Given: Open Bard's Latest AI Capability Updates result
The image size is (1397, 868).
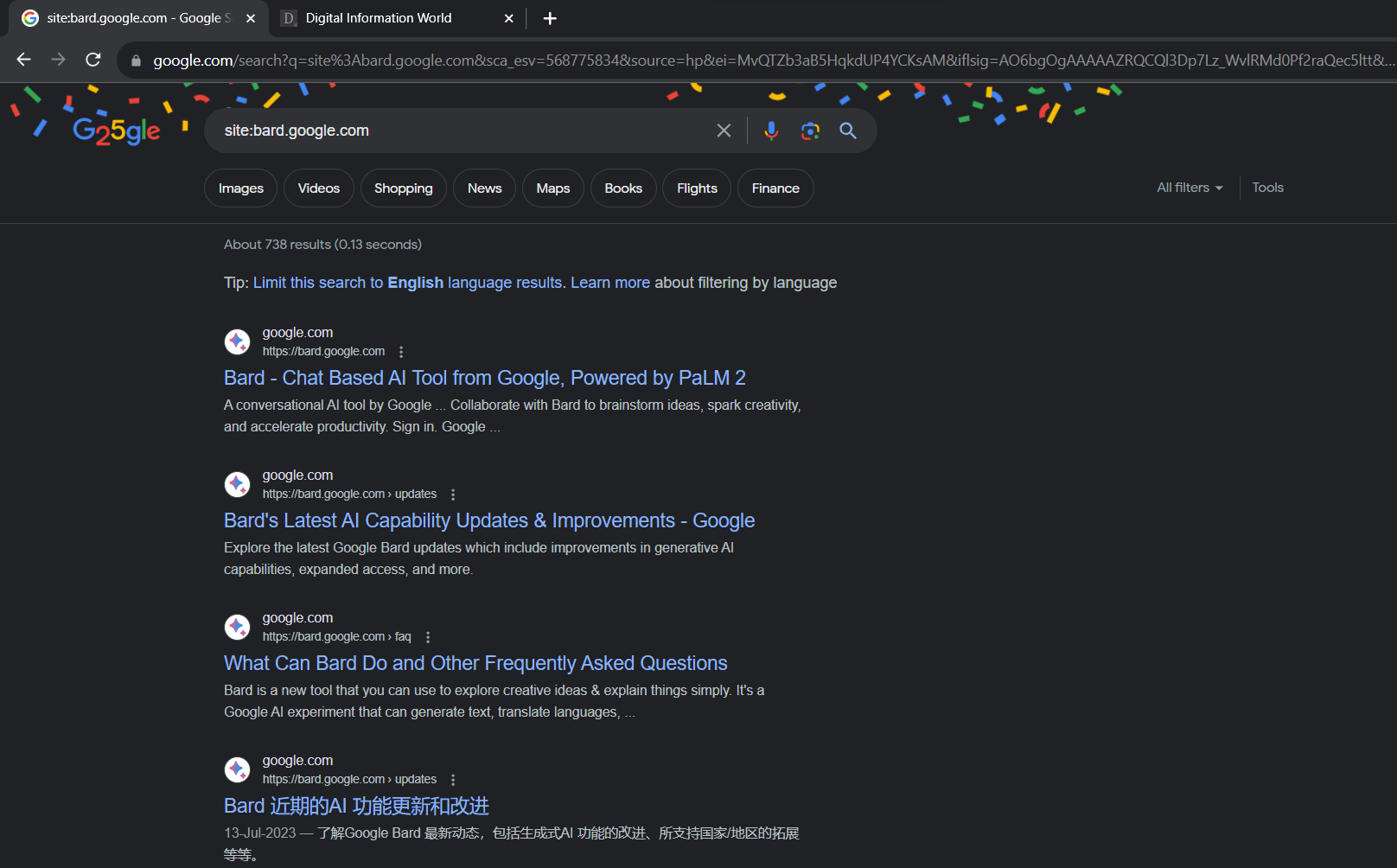Looking at the screenshot, I should tap(489, 520).
